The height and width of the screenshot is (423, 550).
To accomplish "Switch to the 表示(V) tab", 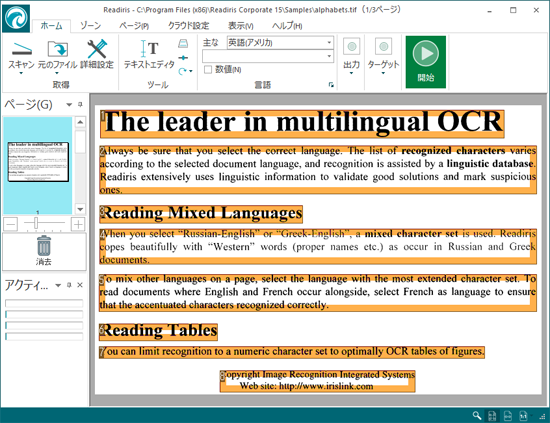I will [x=241, y=26].
